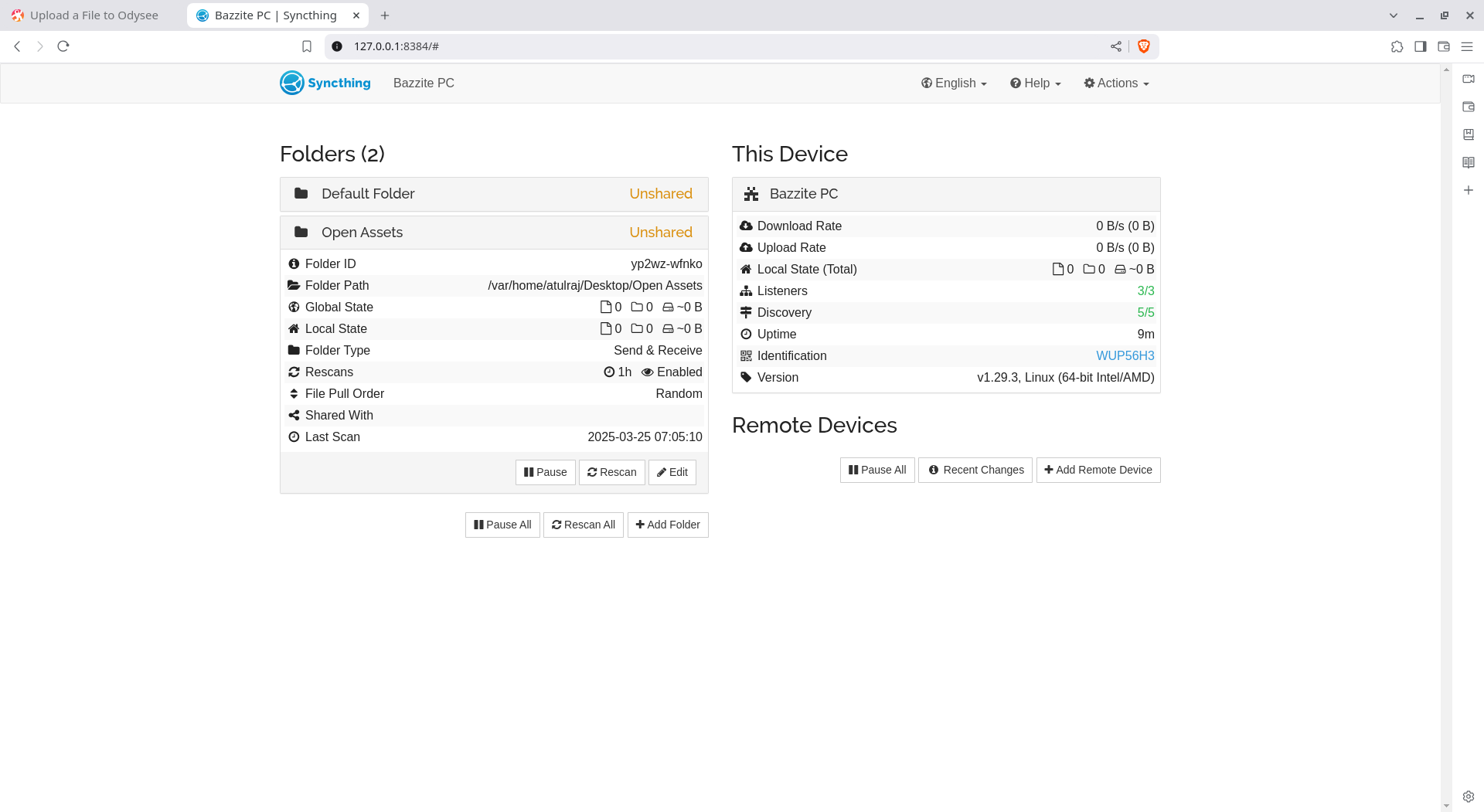Click the Add Folder button
This screenshot has height=812, width=1484.
click(668, 525)
